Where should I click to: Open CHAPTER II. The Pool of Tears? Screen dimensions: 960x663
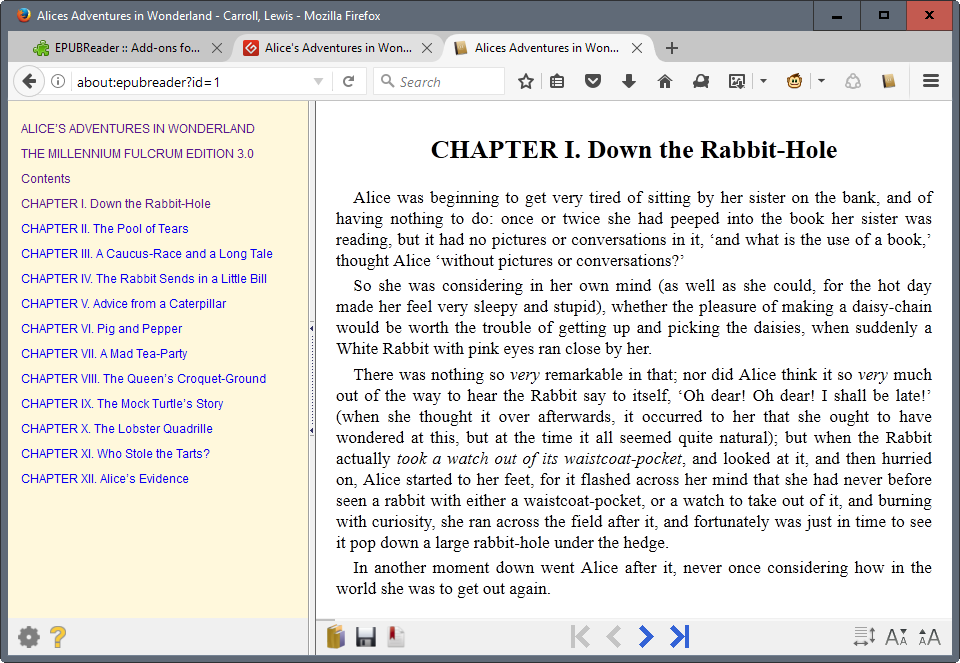tap(105, 229)
